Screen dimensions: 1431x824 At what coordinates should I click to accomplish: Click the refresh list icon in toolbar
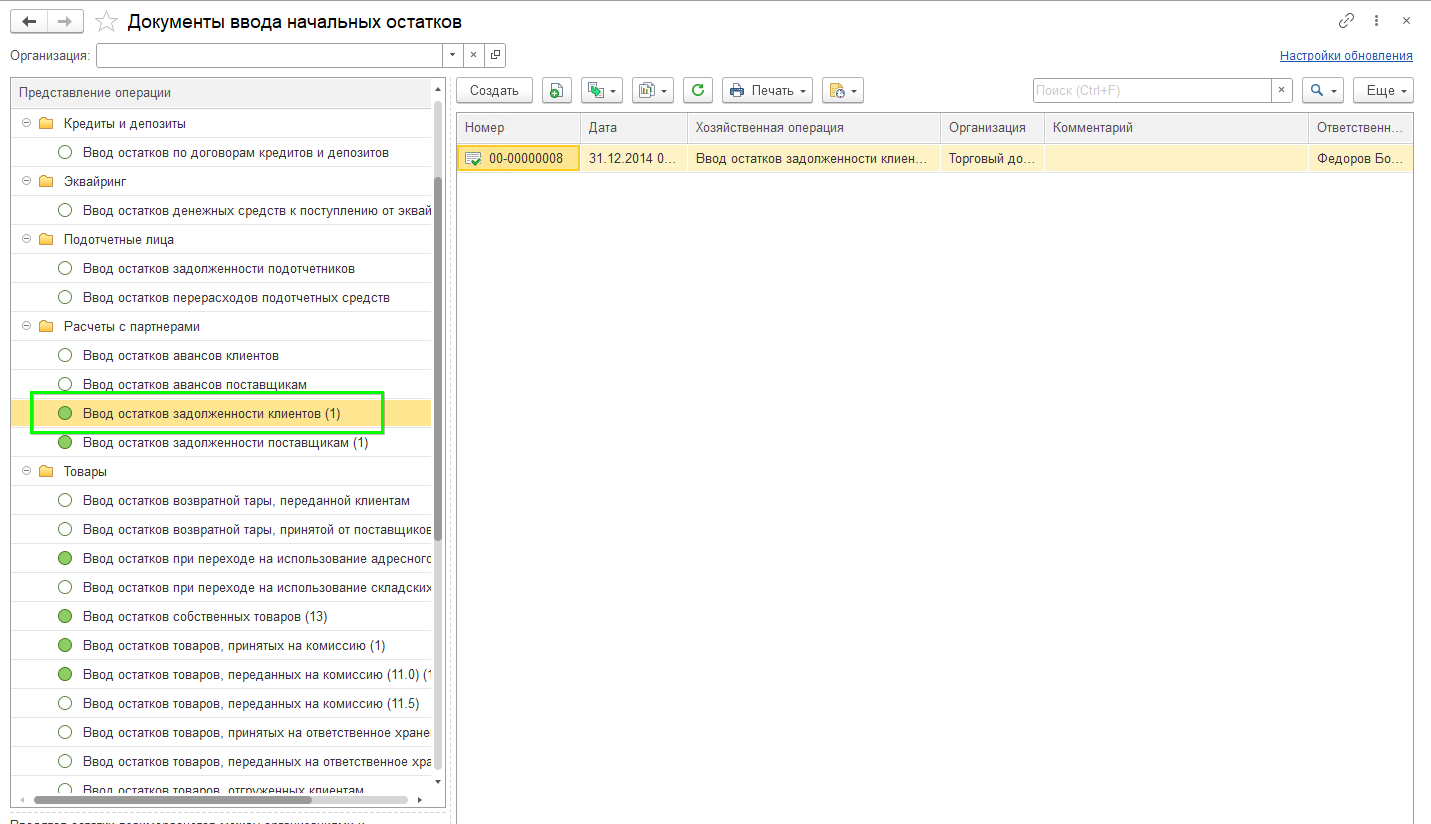[x=697, y=90]
